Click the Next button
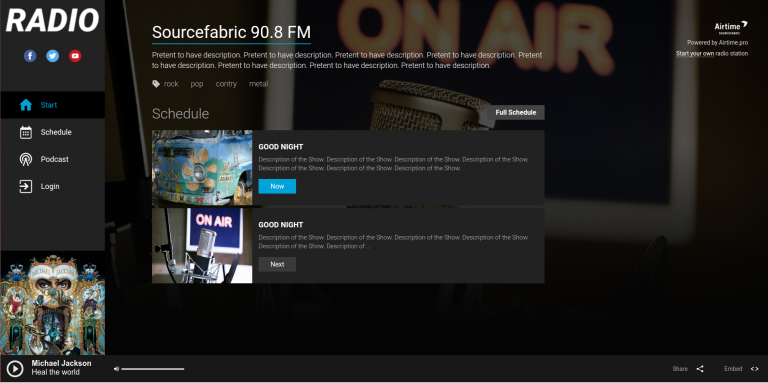 click(x=277, y=264)
